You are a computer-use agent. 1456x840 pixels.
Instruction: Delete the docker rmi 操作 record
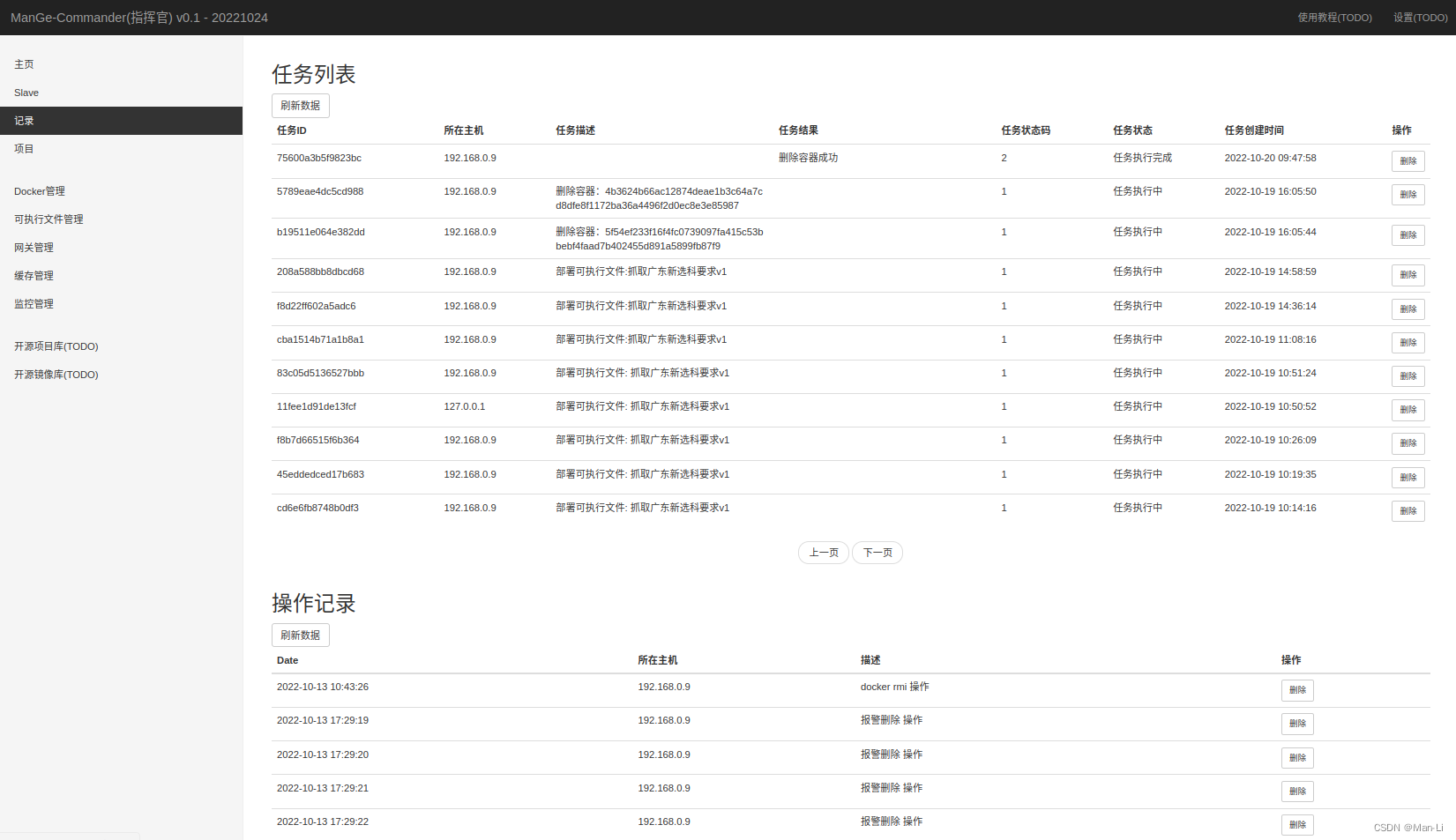pos(1297,690)
